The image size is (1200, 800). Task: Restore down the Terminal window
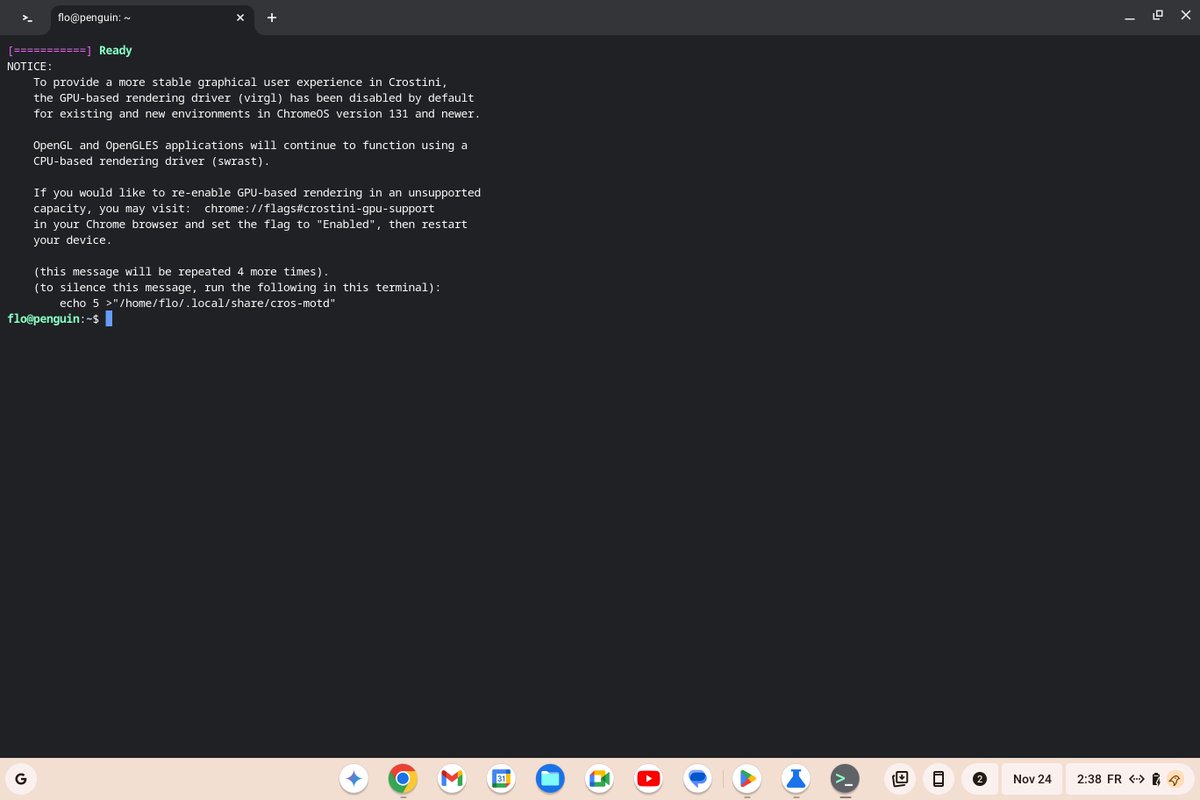[1158, 15]
